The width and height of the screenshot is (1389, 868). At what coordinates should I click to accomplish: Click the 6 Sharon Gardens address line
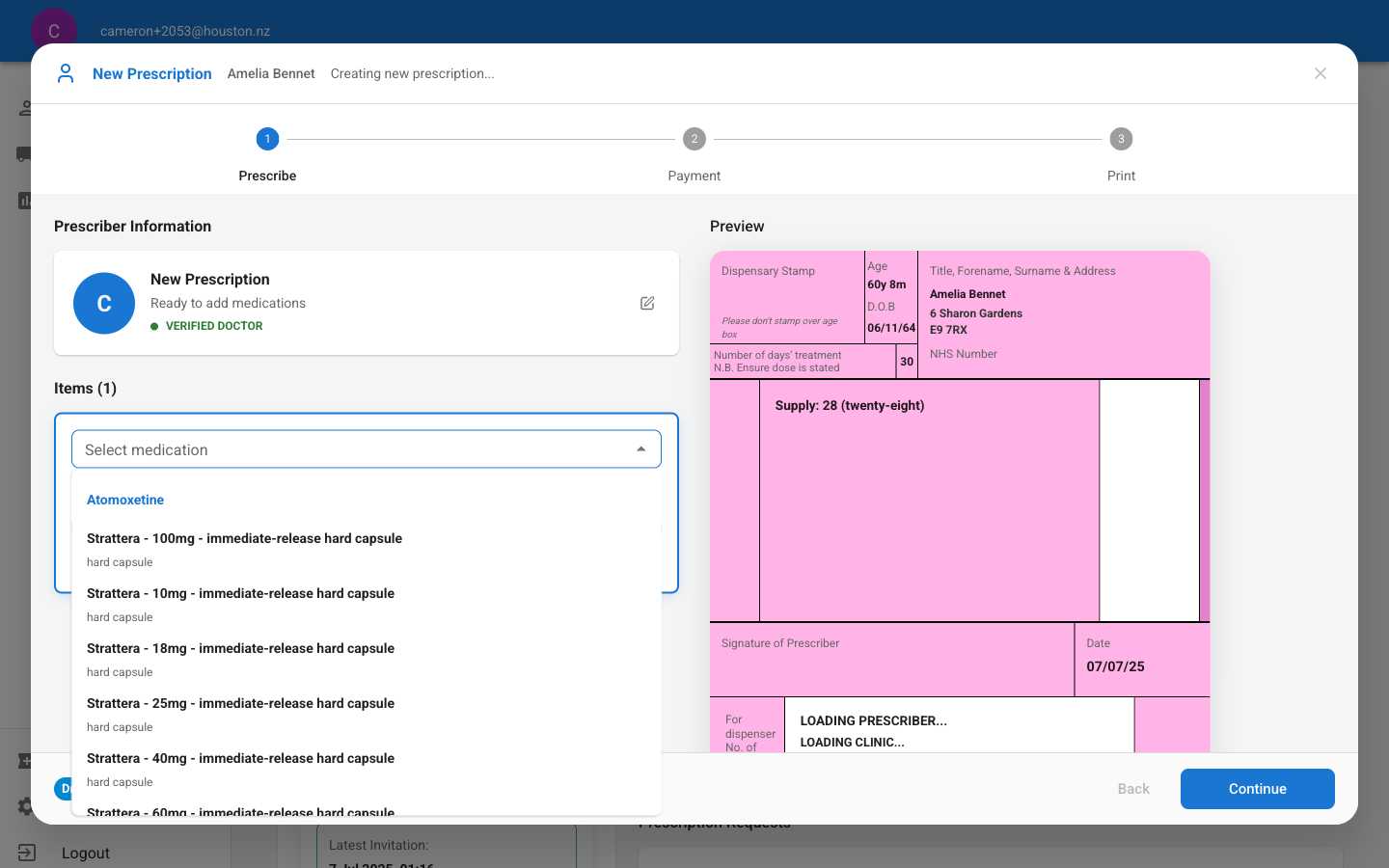coord(976,313)
